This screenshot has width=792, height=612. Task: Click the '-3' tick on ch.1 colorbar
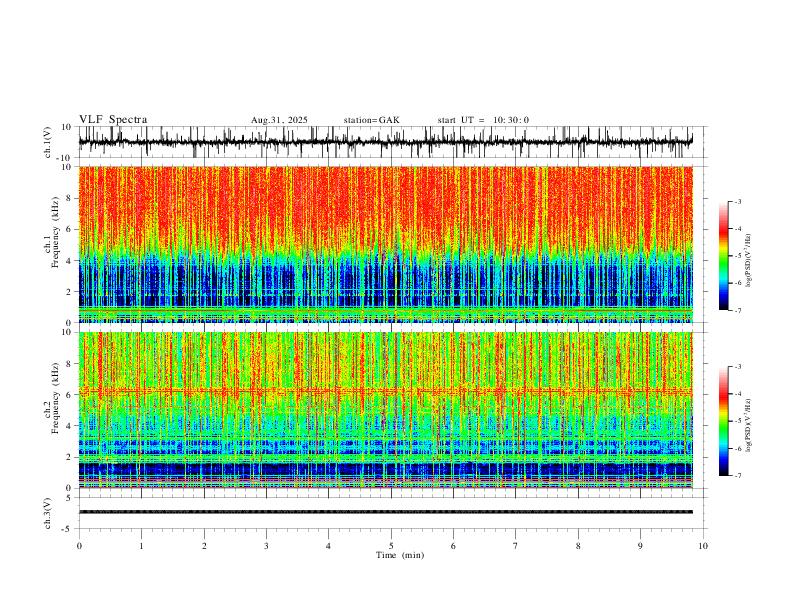pos(737,201)
